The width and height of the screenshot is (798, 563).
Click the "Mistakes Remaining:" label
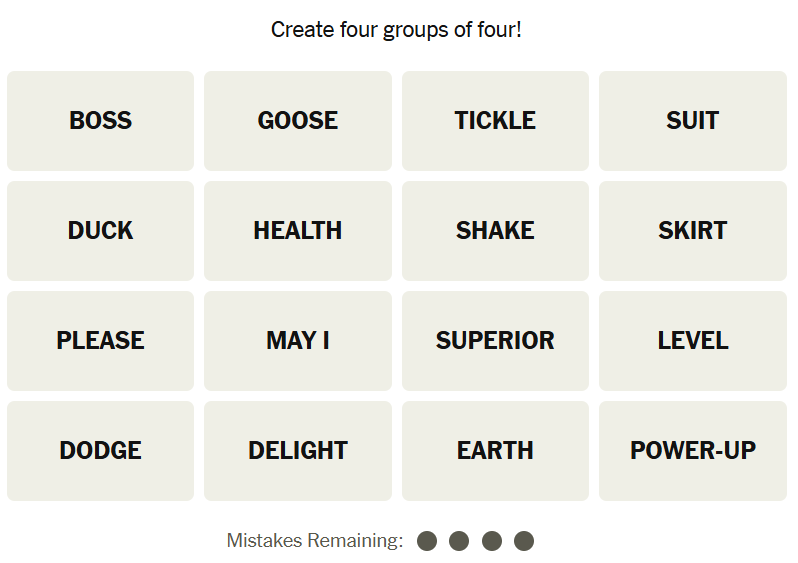click(315, 541)
